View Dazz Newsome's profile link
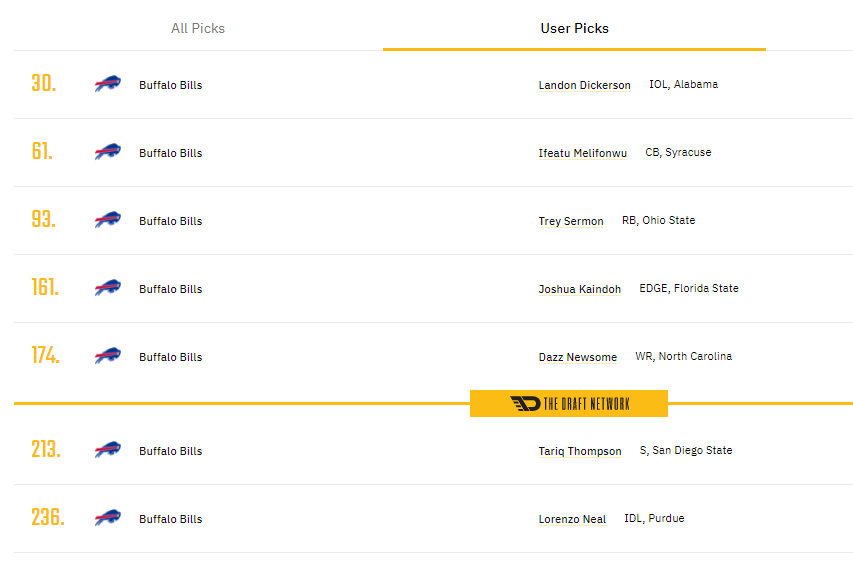The height and width of the screenshot is (586, 853). pos(578,357)
